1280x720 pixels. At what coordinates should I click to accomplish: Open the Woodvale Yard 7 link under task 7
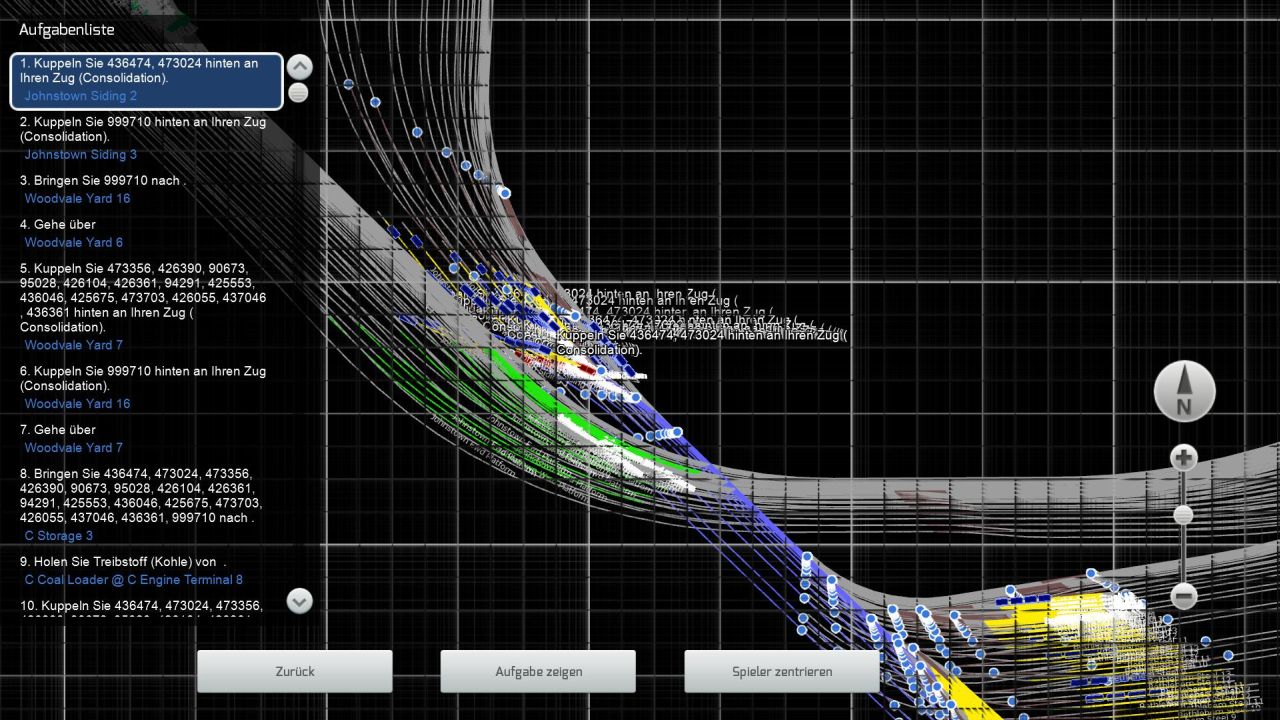coord(74,448)
